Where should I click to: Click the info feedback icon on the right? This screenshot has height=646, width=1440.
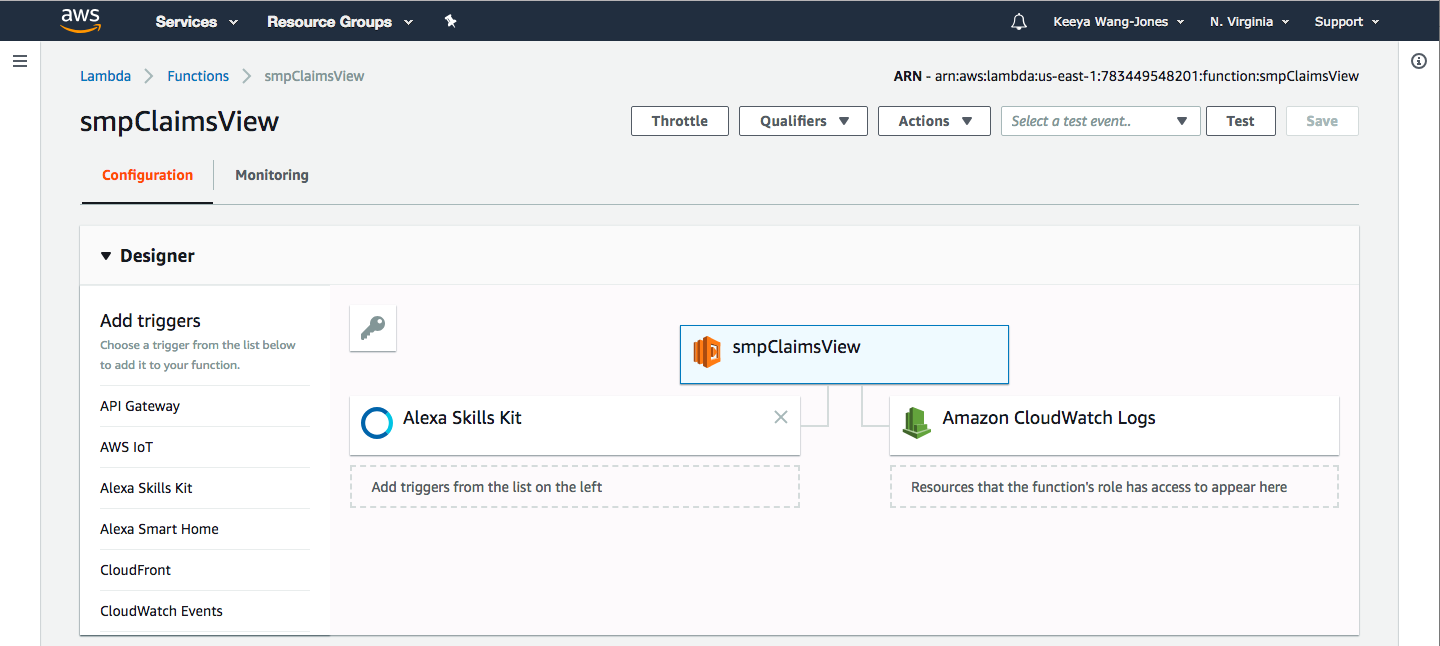(1418, 61)
